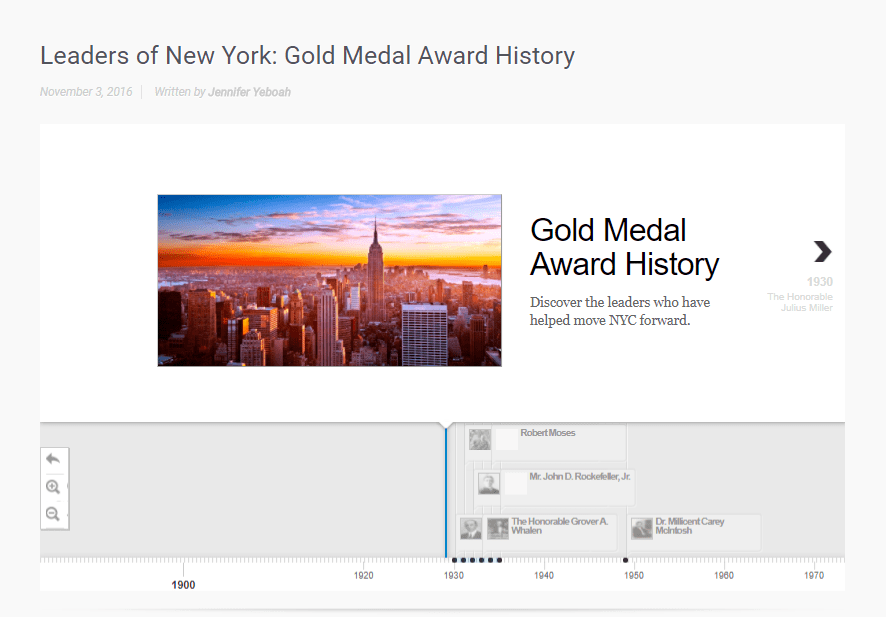
Task: Click the return to start arrow icon
Action: [x=53, y=459]
